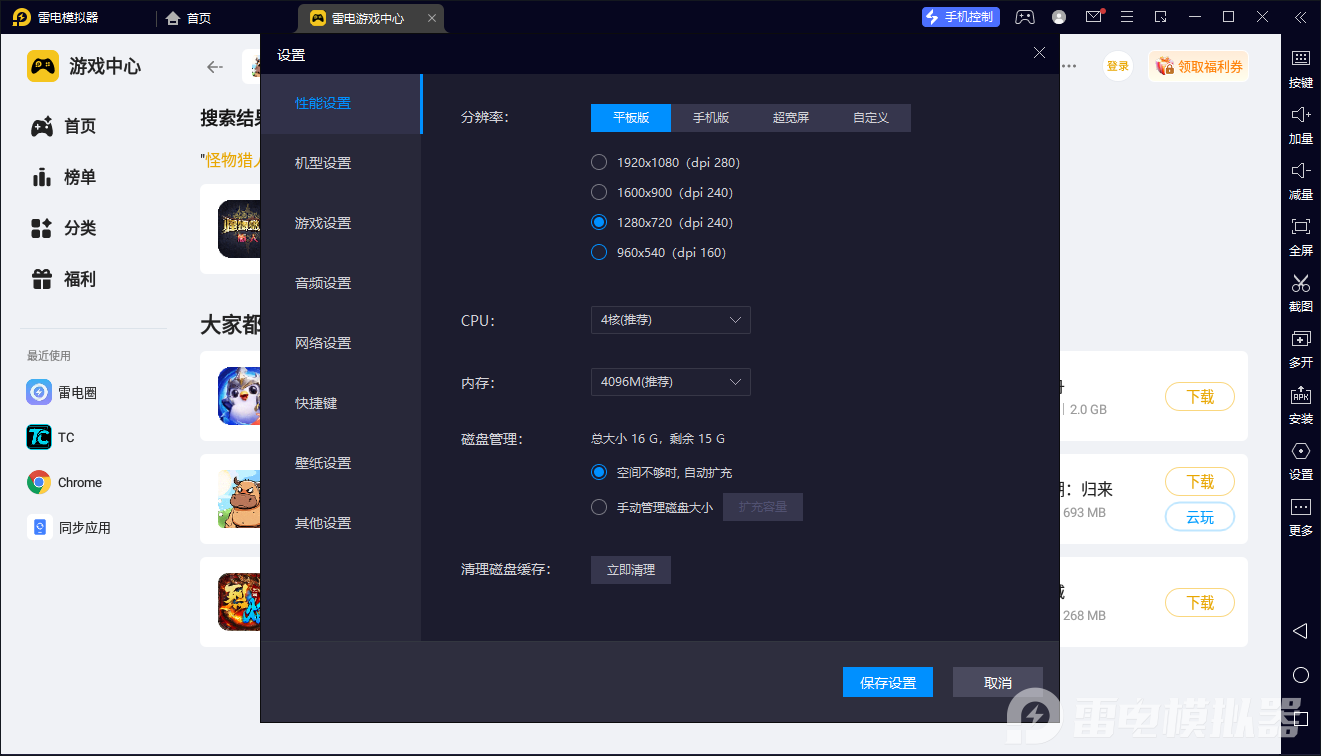The height and width of the screenshot is (756, 1321).
Task: Select 1920x1080 (dpi 280) resolution
Action: [599, 162]
